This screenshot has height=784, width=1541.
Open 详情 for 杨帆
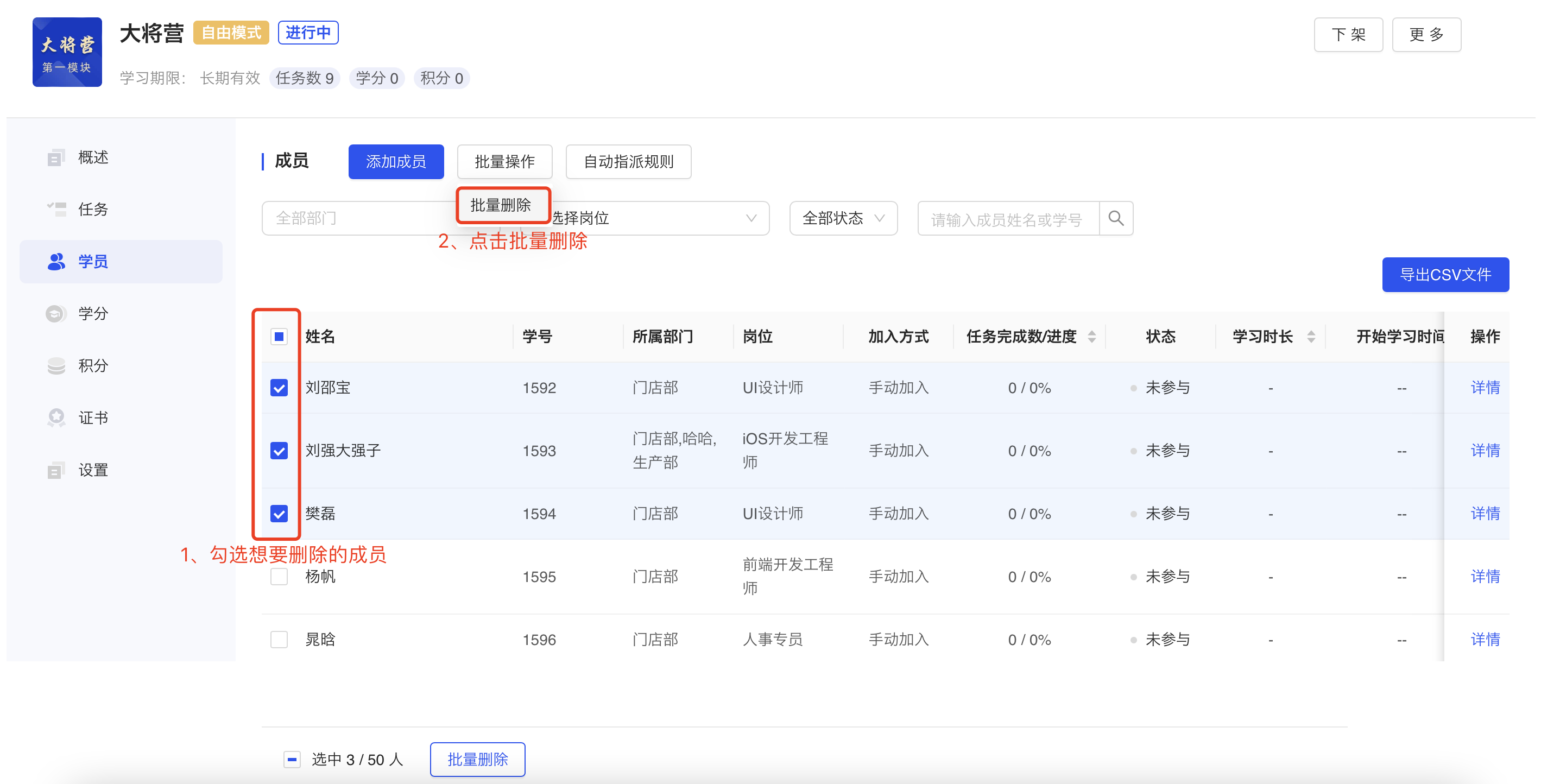(x=1485, y=577)
